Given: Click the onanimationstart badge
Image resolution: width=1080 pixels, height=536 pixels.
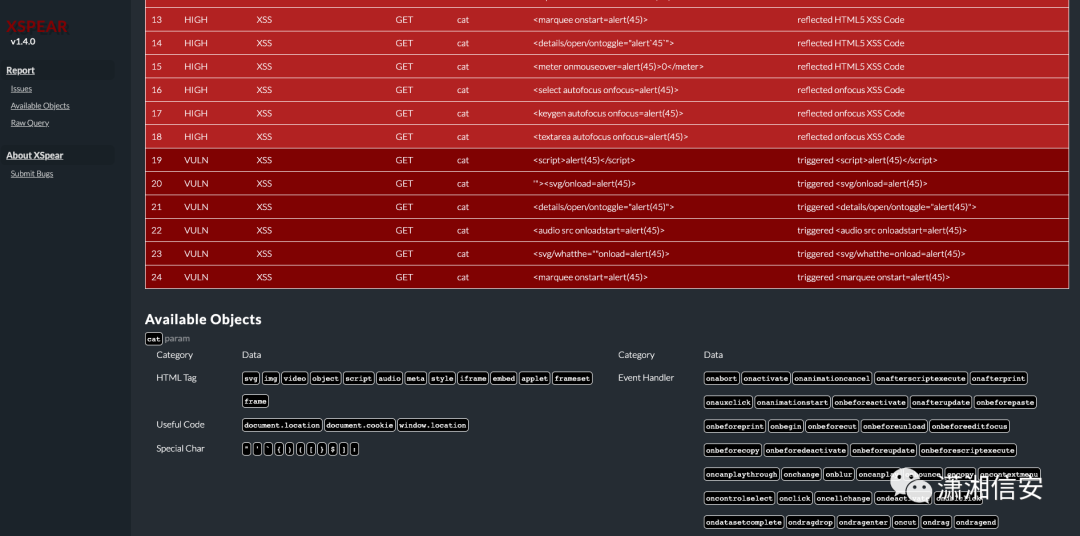Looking at the screenshot, I should pyautogui.click(x=792, y=402).
